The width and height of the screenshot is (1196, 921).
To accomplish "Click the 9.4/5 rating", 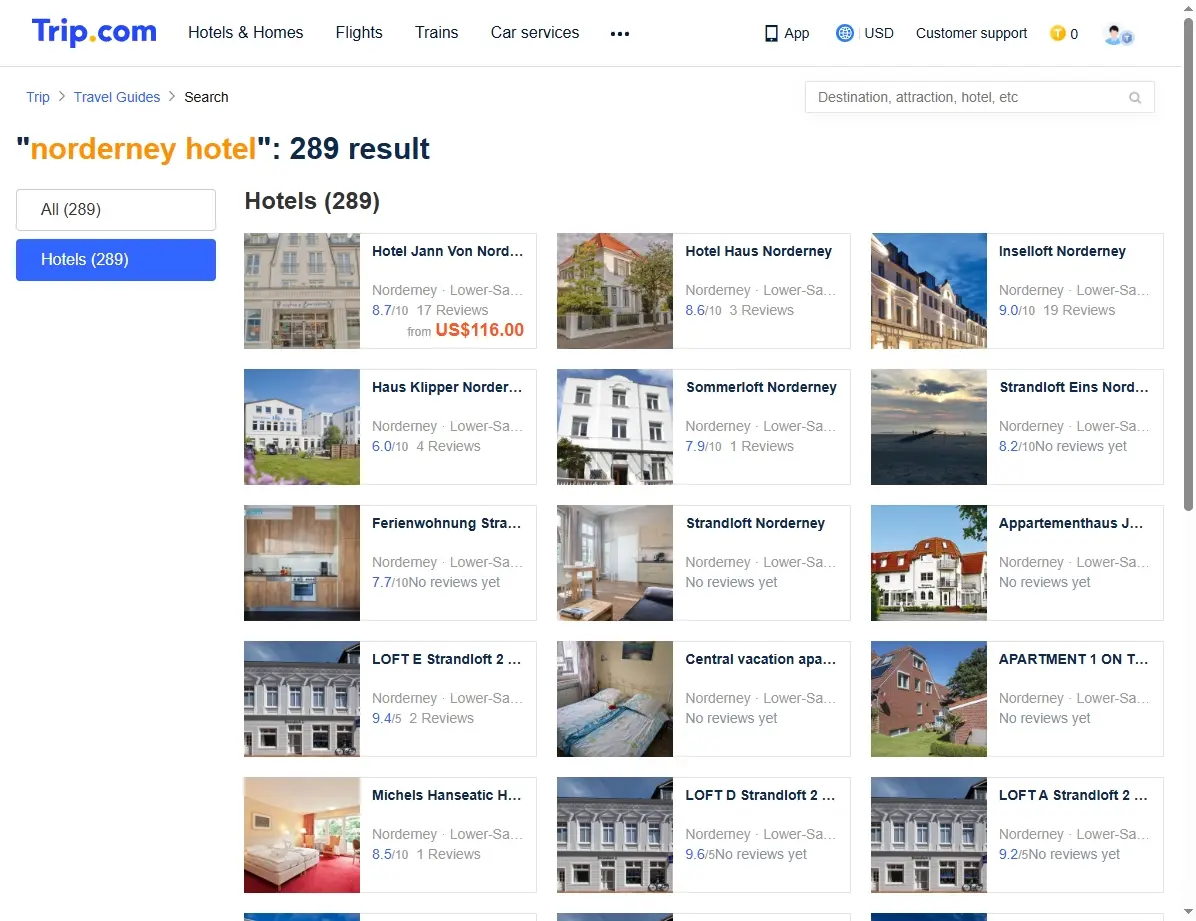I will point(387,718).
